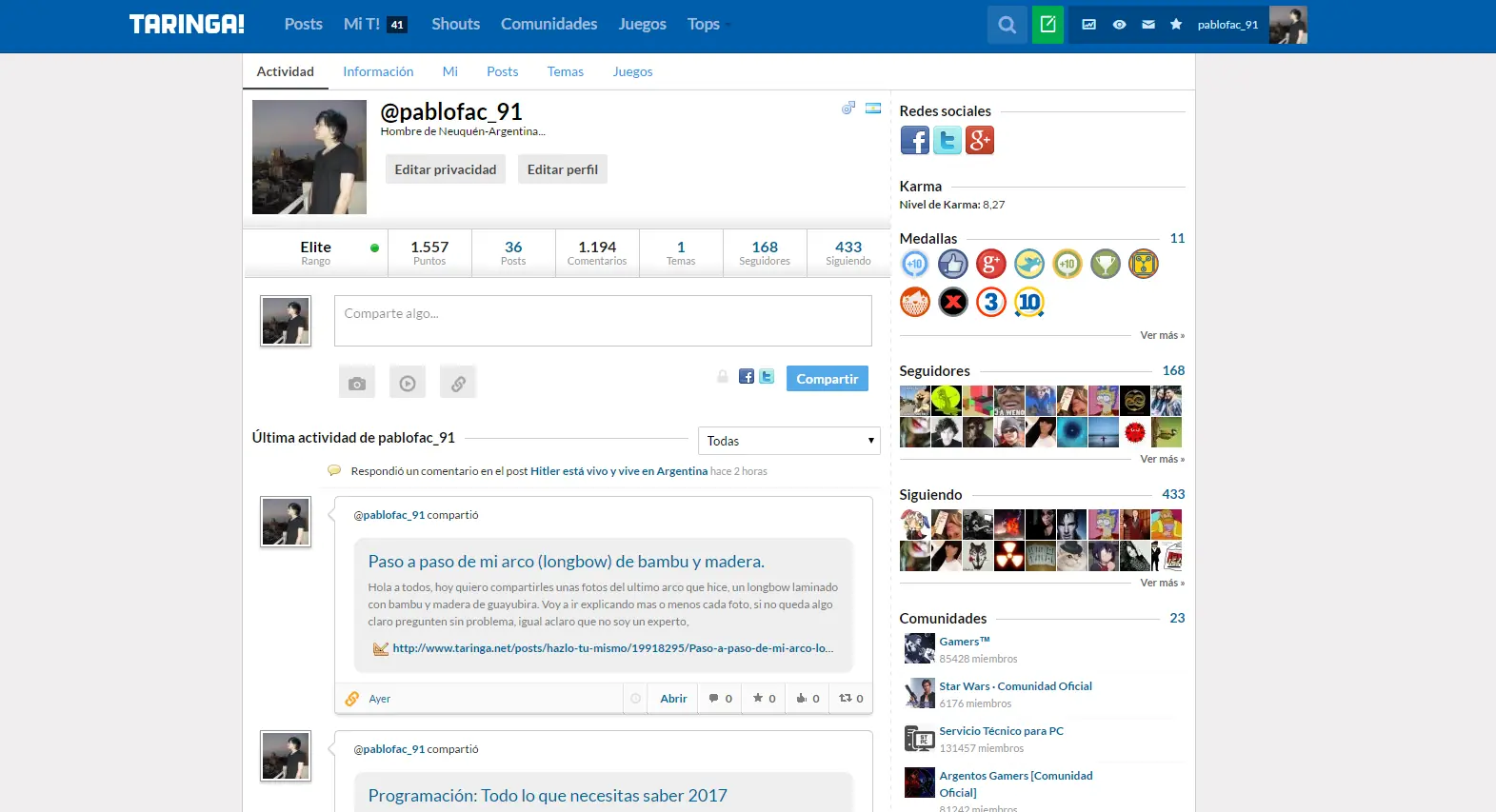Click the trophy cup medal icon

click(x=1106, y=264)
